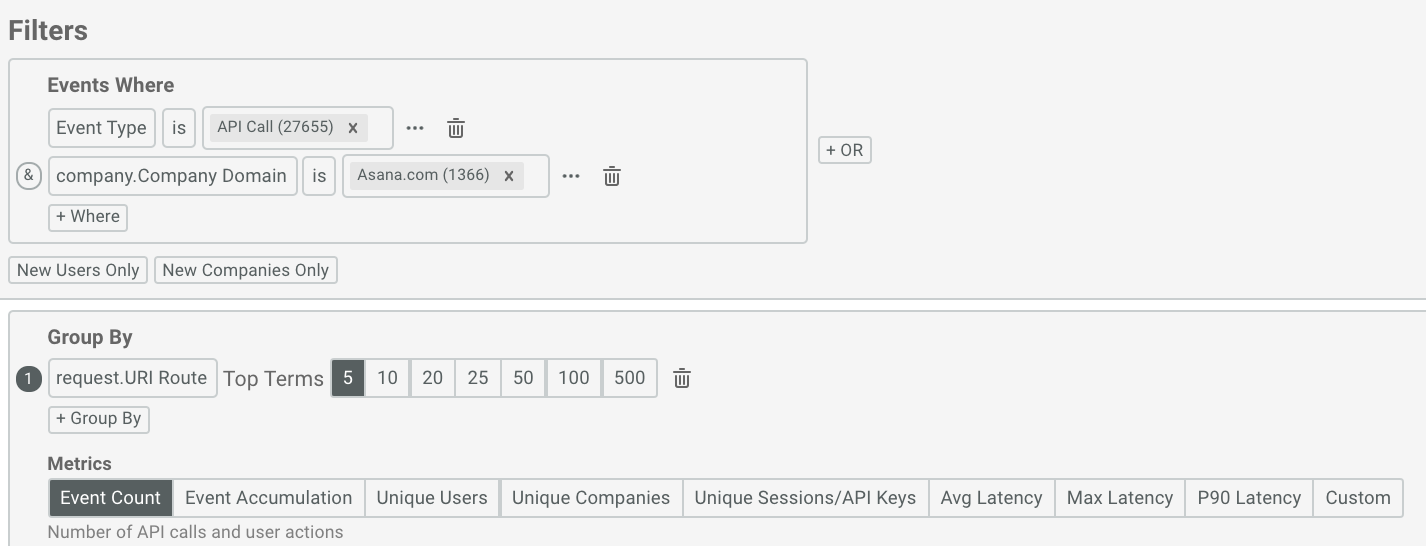This screenshot has width=1426, height=546.
Task: Open more options for Company Domain row
Action: (x=571, y=176)
